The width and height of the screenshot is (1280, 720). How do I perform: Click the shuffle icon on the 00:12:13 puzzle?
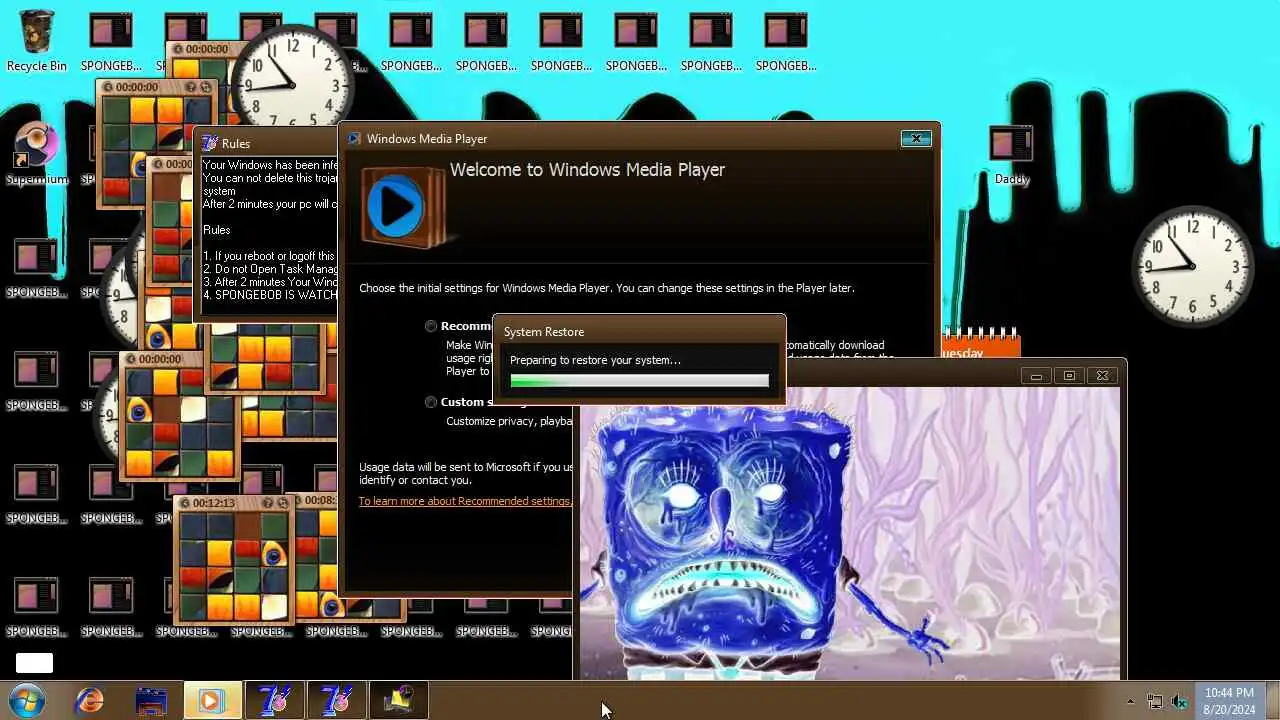(x=283, y=503)
